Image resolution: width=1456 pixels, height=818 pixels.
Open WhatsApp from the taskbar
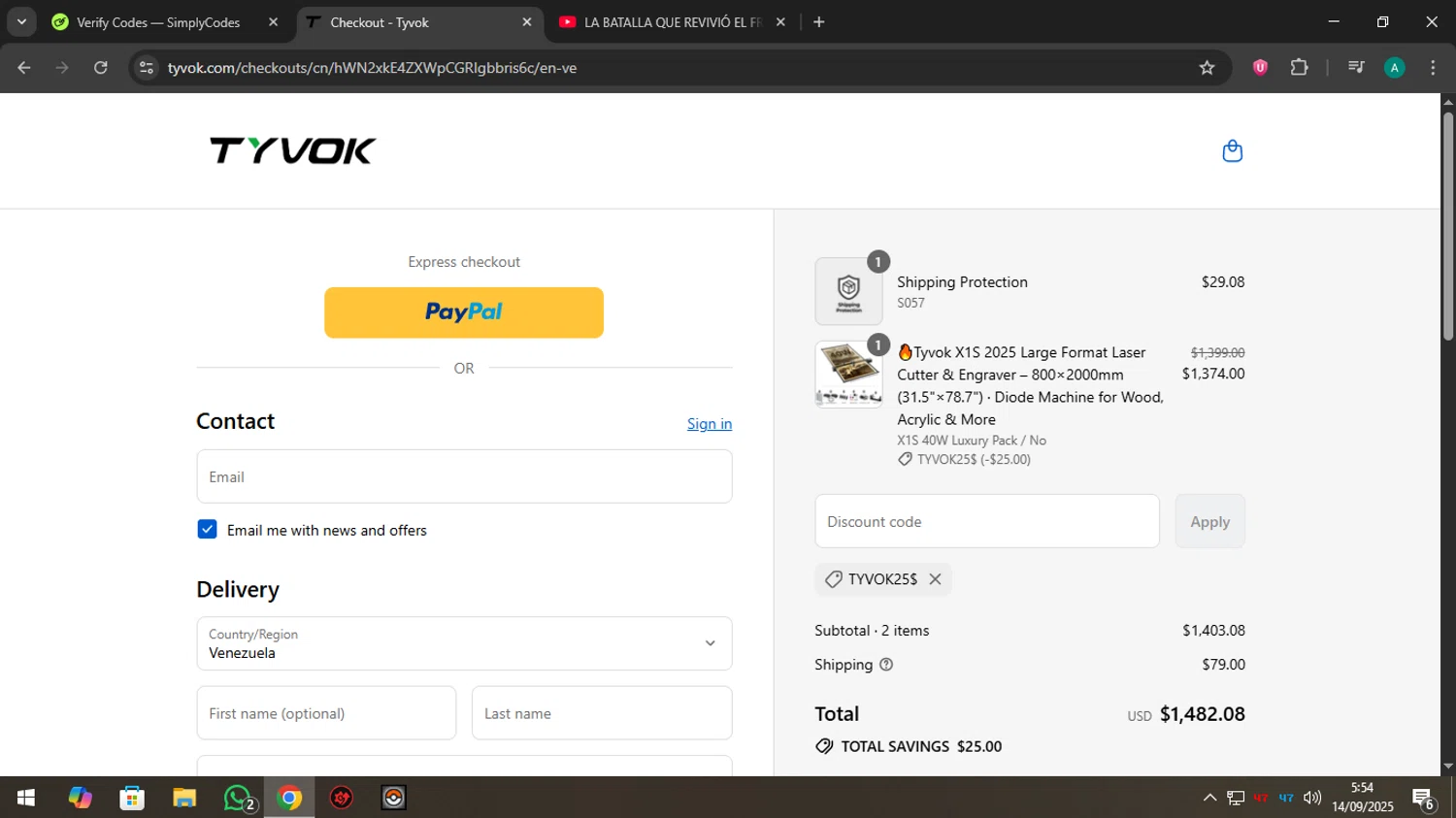pos(237,798)
